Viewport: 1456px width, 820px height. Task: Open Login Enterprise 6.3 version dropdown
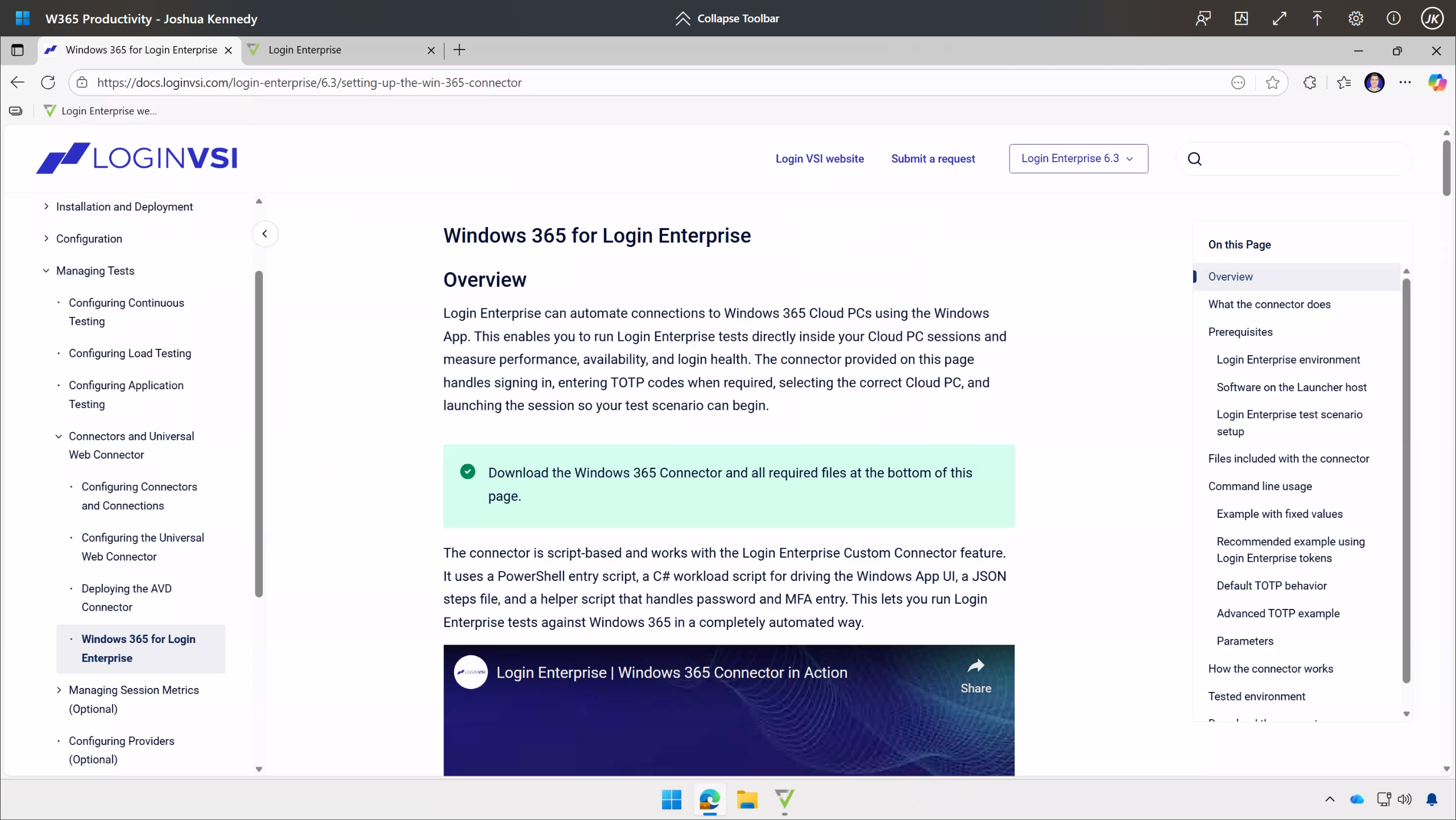pyautogui.click(x=1078, y=159)
